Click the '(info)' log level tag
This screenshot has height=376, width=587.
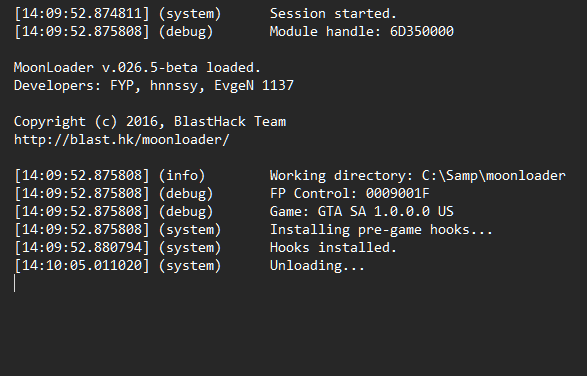[x=182, y=176]
